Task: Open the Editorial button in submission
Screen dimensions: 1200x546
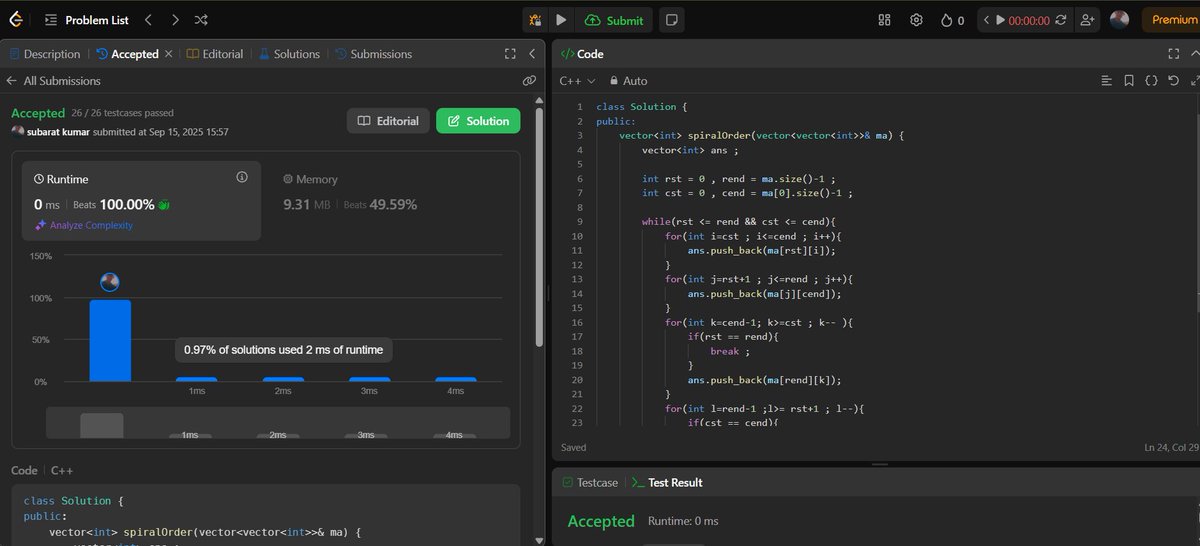Action: (388, 121)
